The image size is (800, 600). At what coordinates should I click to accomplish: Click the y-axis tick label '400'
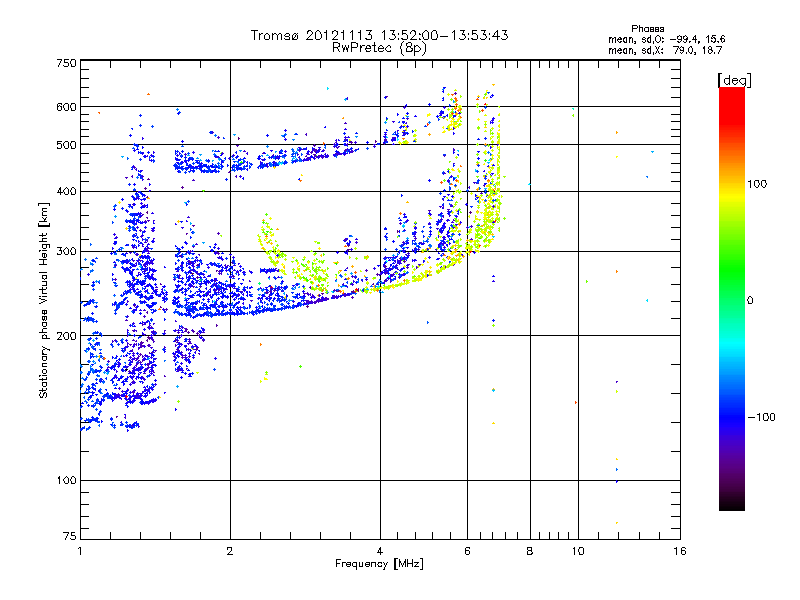pyautogui.click(x=66, y=192)
